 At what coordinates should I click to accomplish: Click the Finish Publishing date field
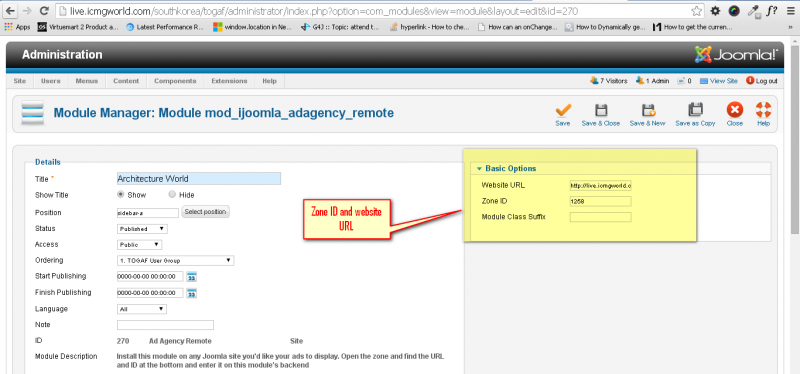click(150, 293)
